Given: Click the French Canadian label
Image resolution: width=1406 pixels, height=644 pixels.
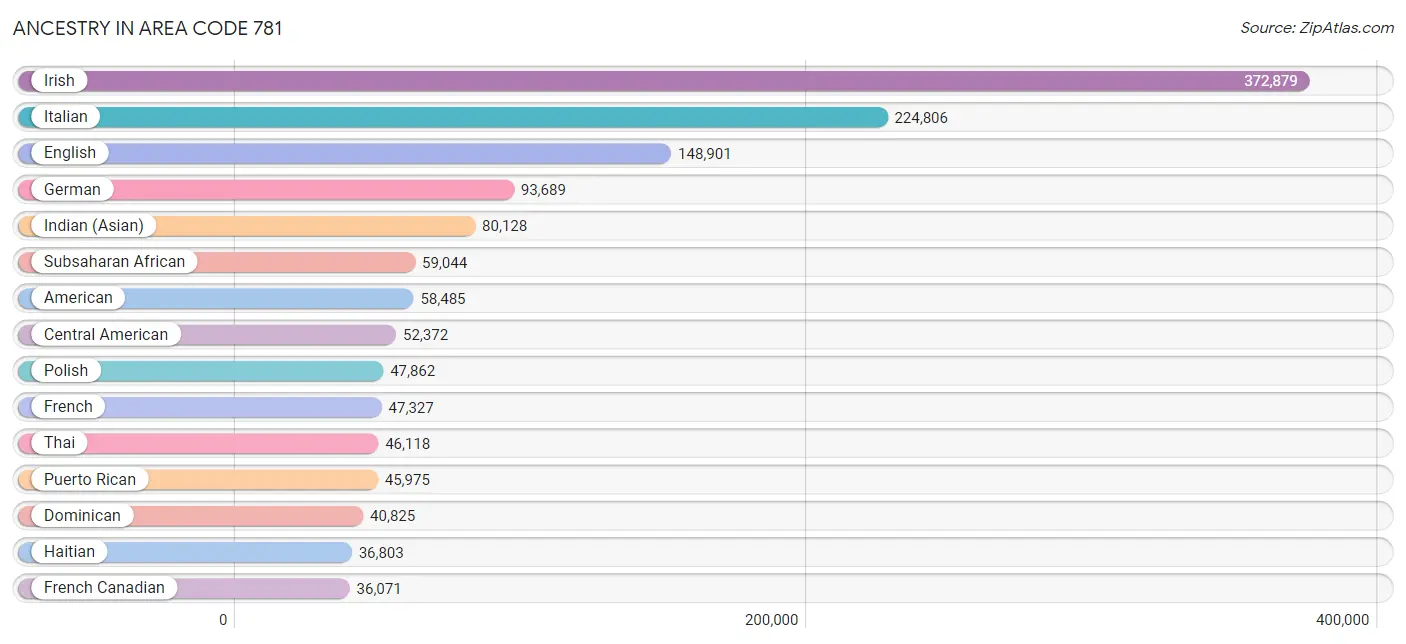Looking at the screenshot, I should point(104,587).
